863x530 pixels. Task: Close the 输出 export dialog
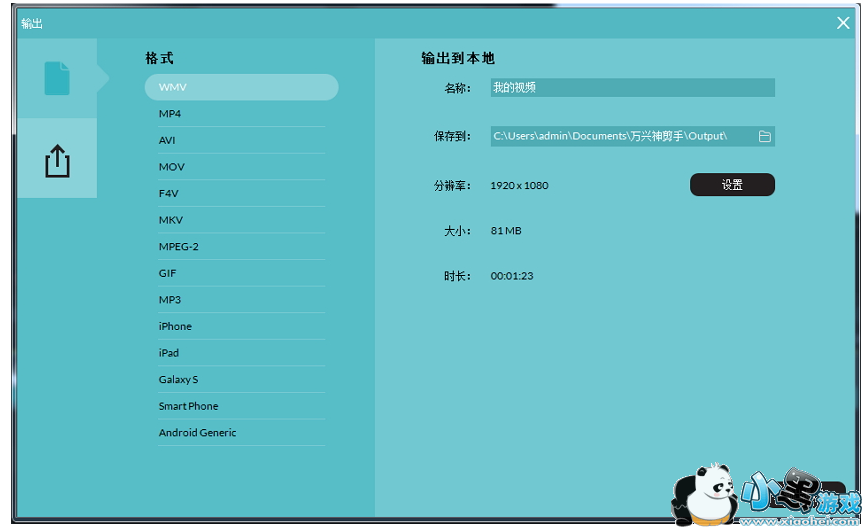point(843,23)
